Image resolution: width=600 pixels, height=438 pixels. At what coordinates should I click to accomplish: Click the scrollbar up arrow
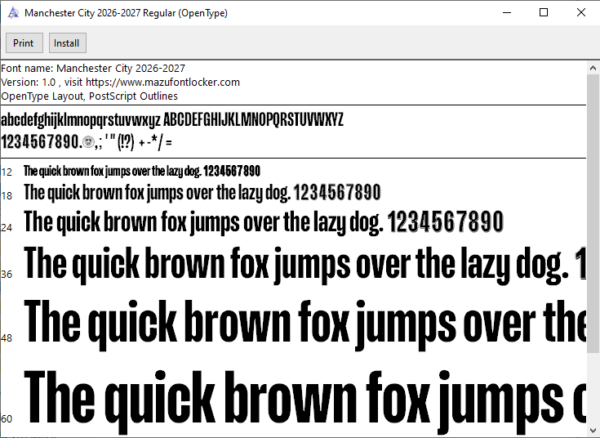tap(593, 68)
